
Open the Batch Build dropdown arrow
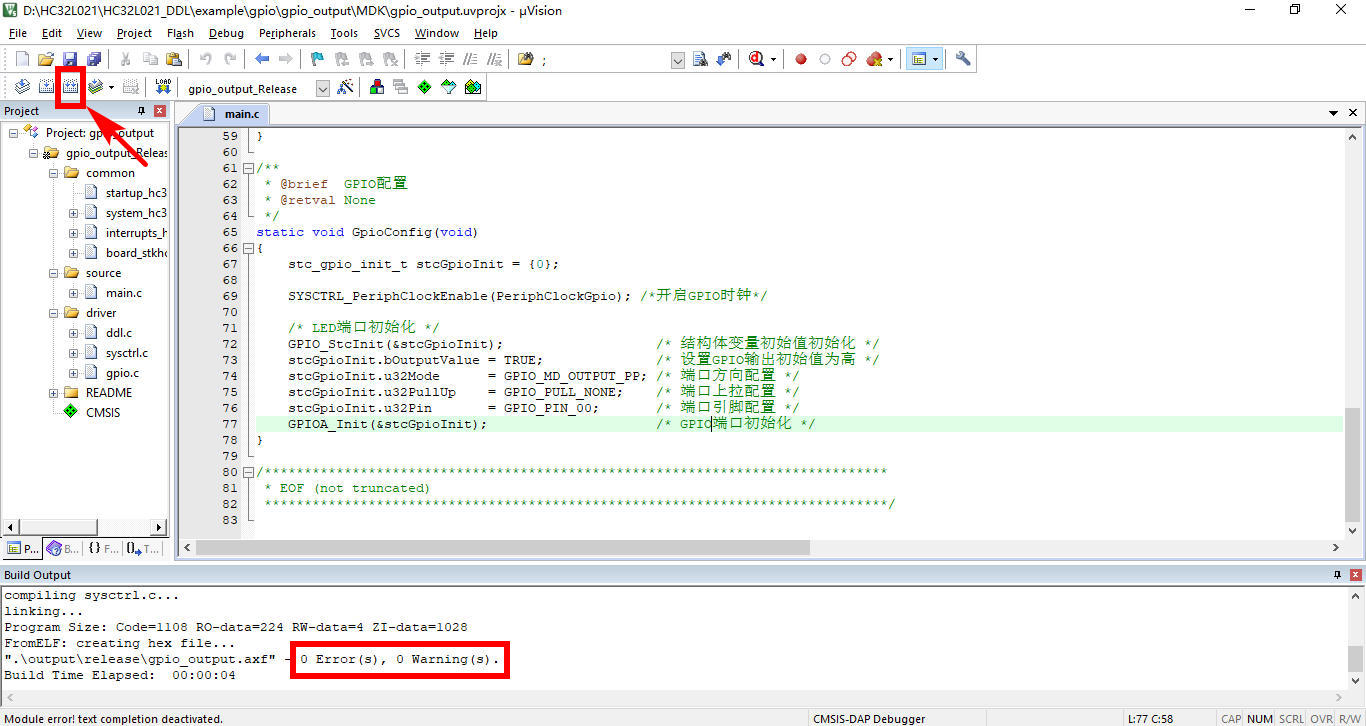(x=111, y=88)
